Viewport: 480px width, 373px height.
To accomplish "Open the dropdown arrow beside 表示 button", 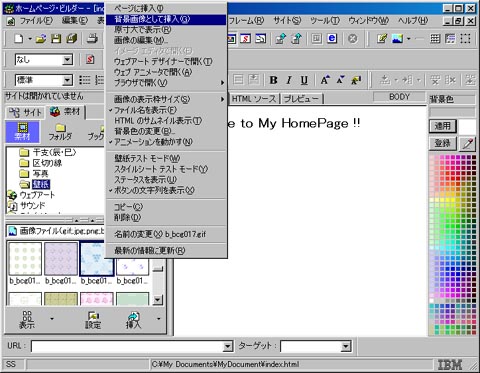I will 52,319.
